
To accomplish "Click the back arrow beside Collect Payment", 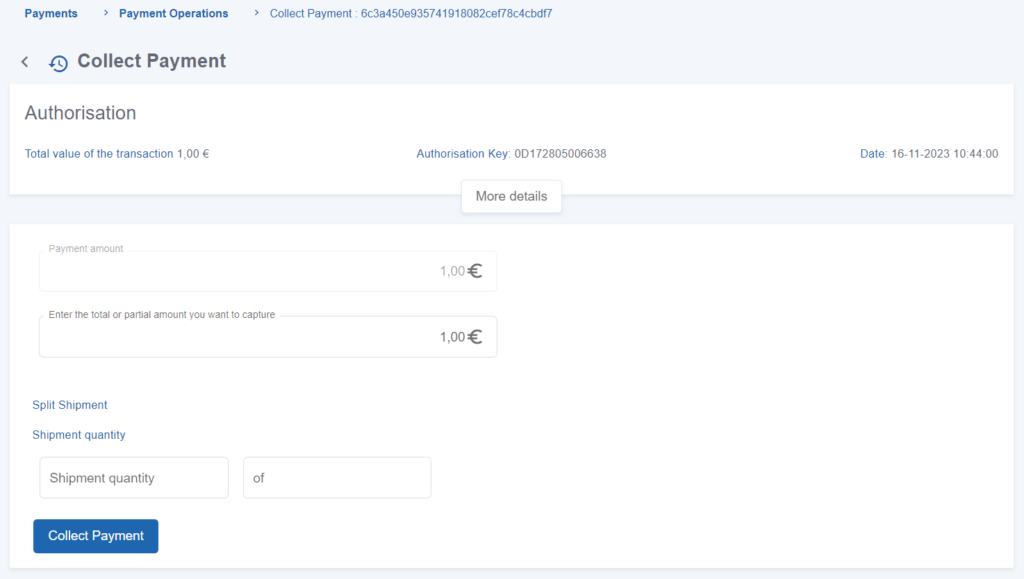I will point(25,62).
